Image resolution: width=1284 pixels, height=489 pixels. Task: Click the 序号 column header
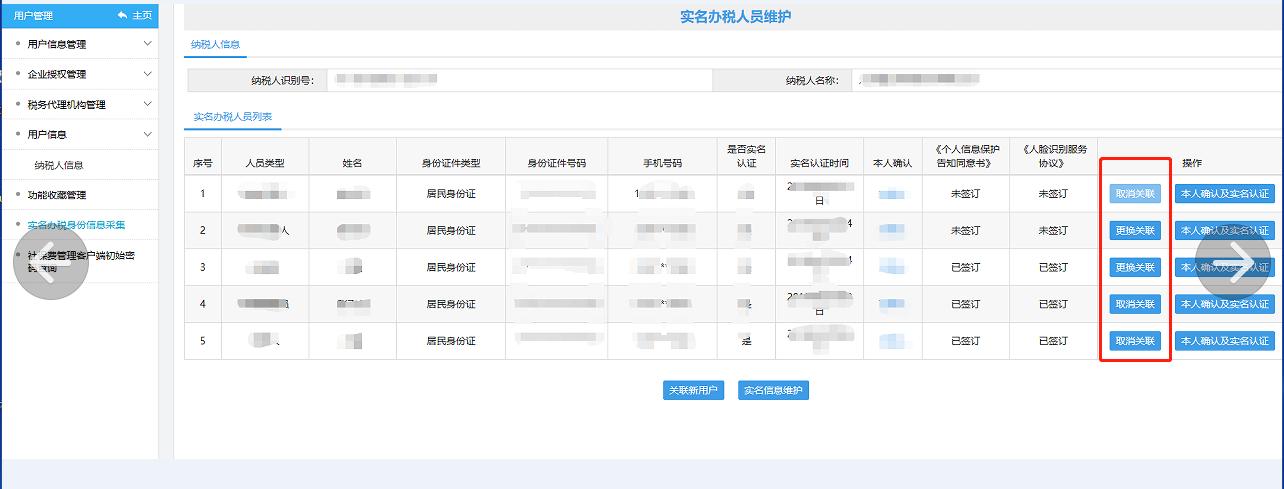click(203, 163)
